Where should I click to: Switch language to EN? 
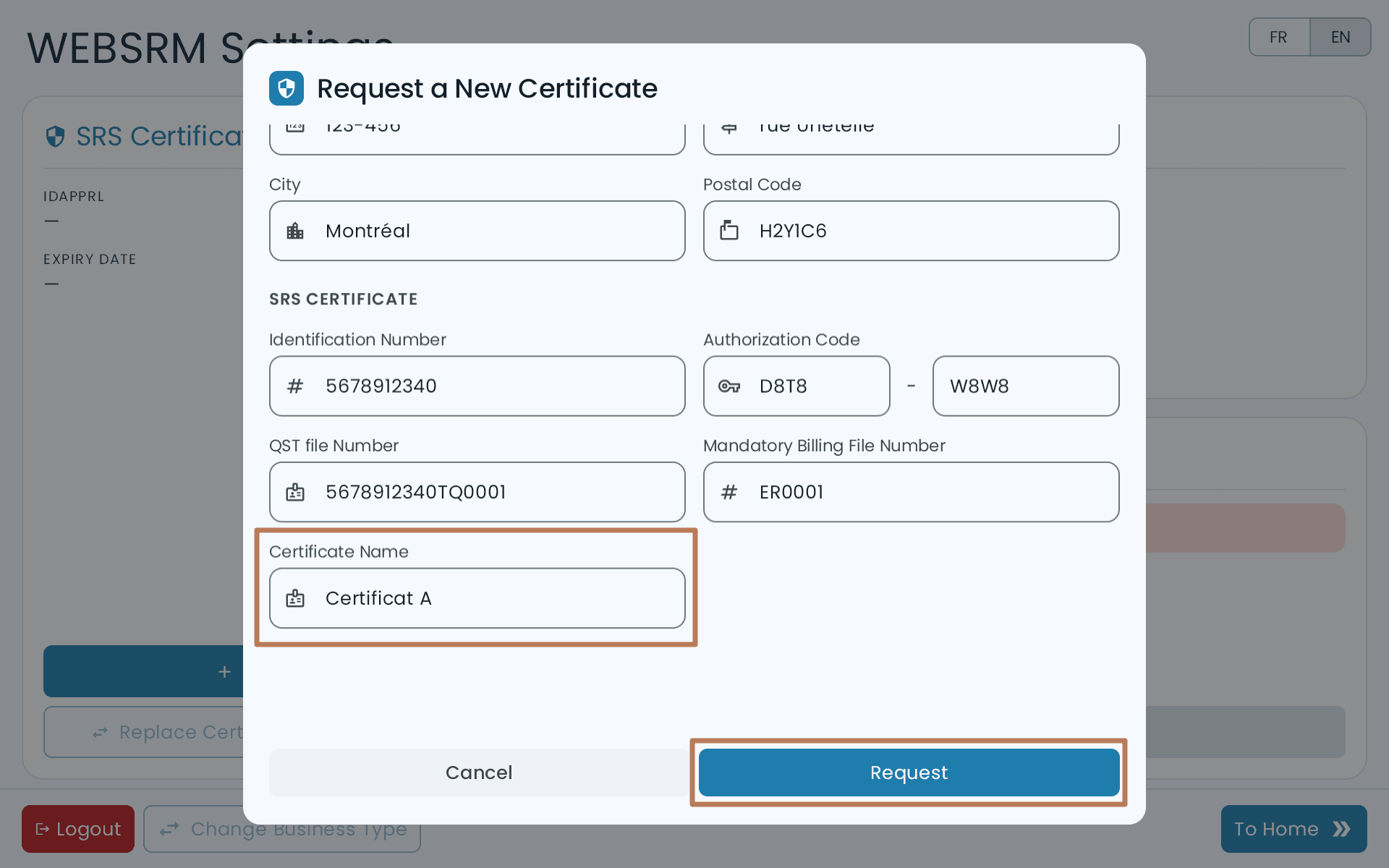pyautogui.click(x=1341, y=37)
